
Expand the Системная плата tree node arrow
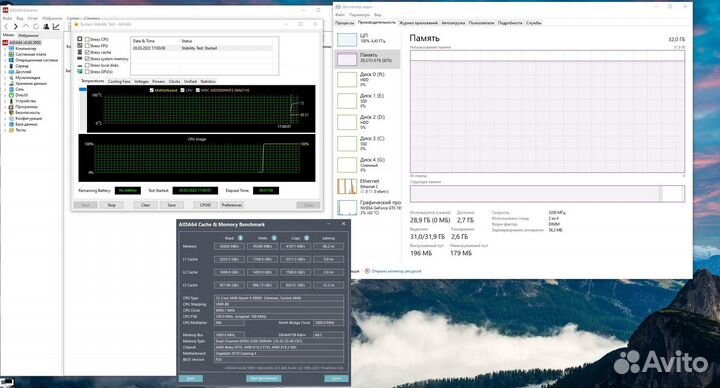pos(5,54)
